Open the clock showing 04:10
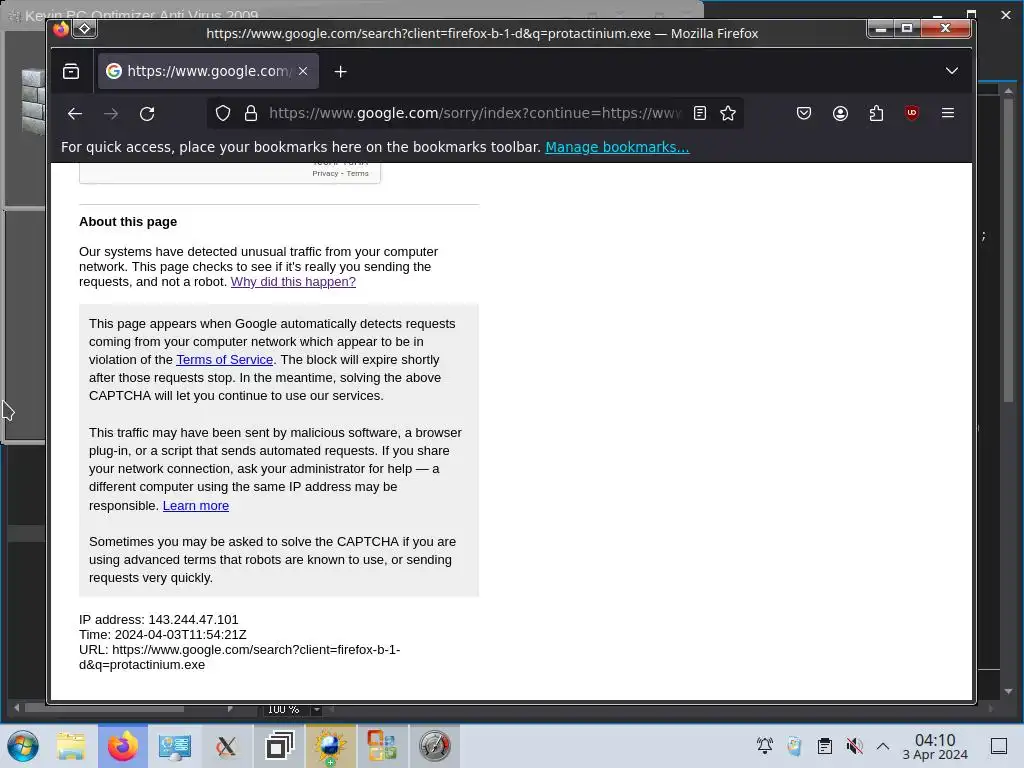The image size is (1024, 768). coord(935,746)
